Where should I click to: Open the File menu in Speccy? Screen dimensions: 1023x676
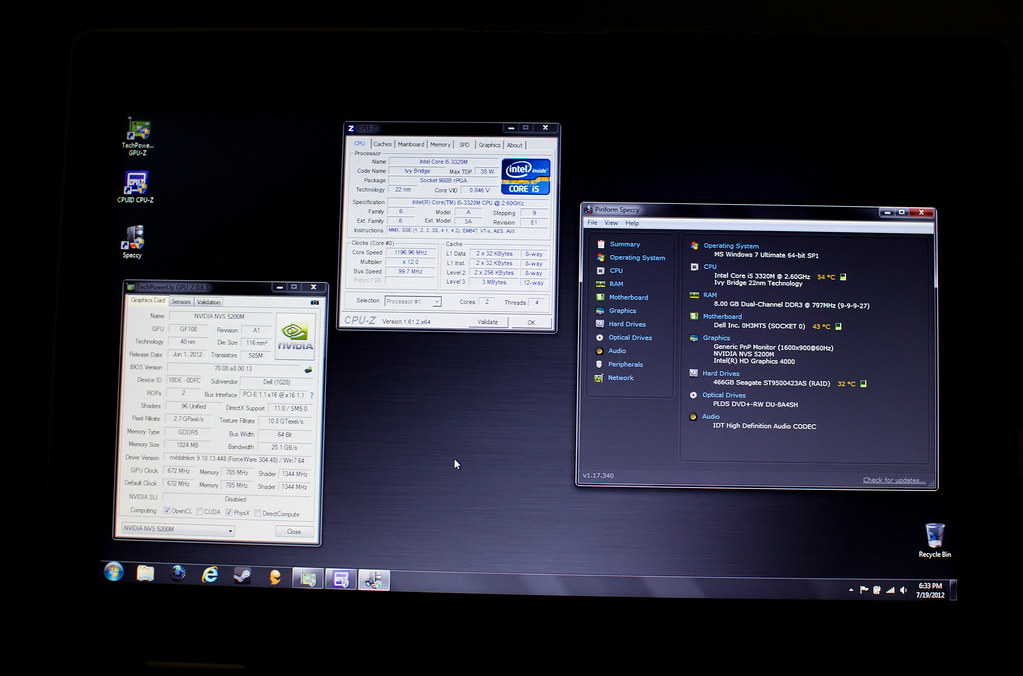[592, 223]
